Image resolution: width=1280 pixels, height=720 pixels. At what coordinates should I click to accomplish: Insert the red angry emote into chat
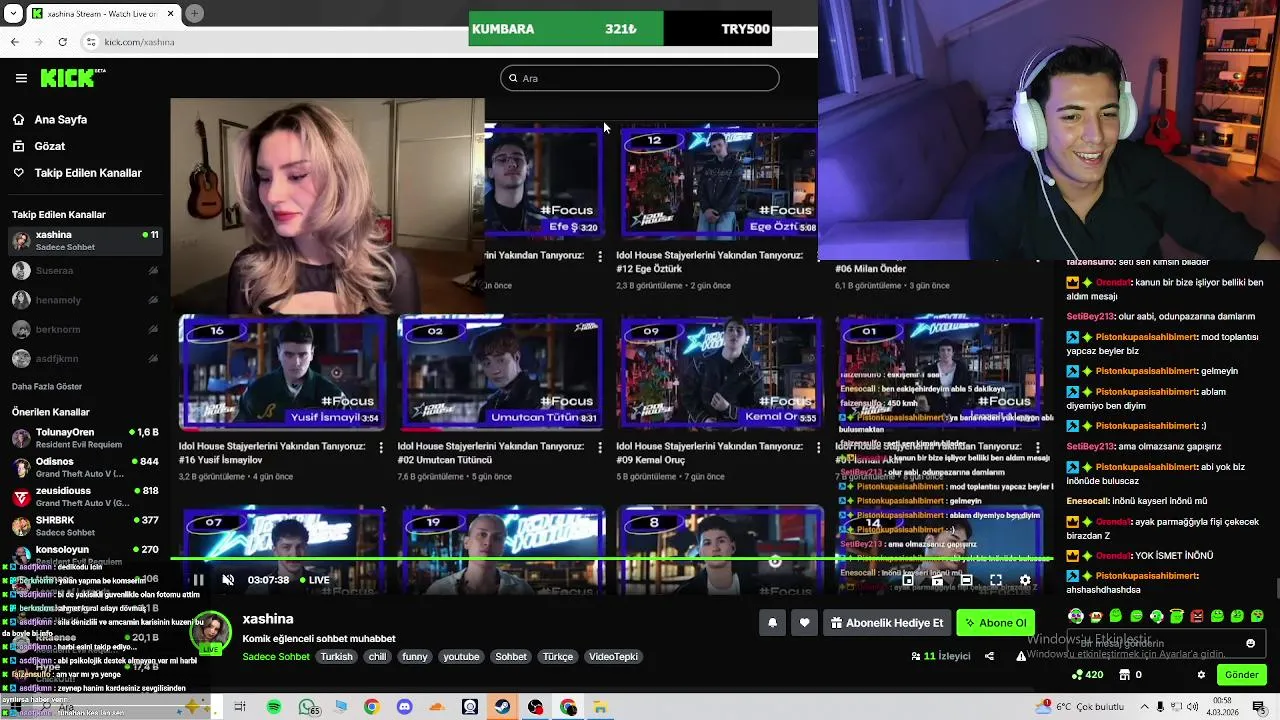pyautogui.click(x=1197, y=616)
